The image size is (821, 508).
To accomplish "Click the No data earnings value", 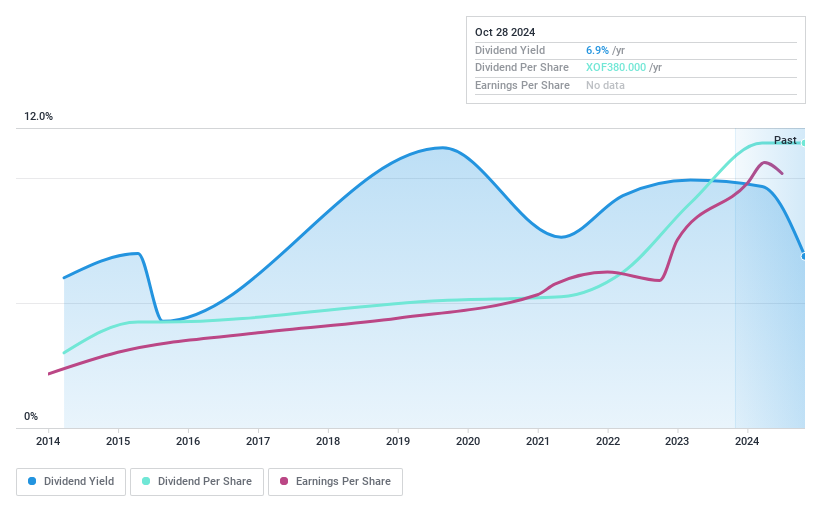I will [605, 85].
